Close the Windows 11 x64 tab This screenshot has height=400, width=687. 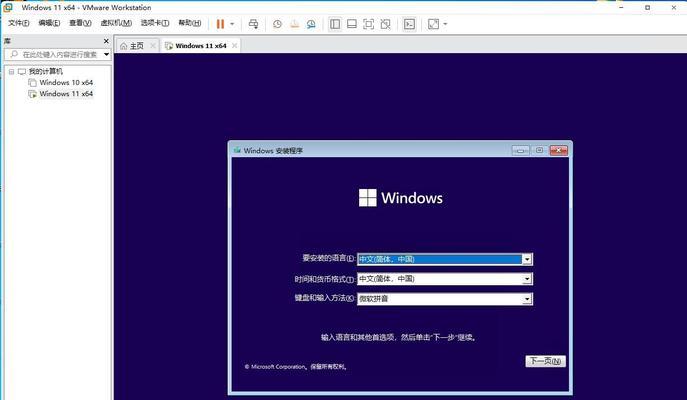pyautogui.click(x=234, y=46)
